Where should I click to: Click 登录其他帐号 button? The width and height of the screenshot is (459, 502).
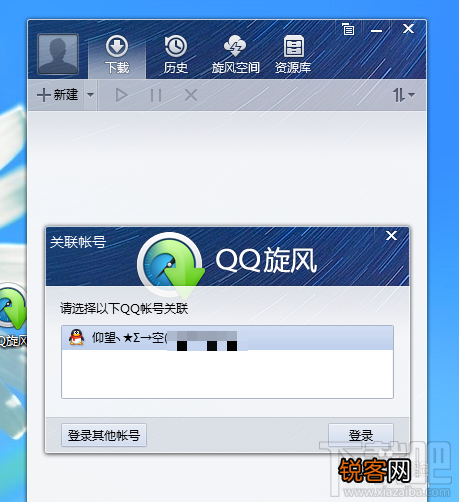coord(104,435)
